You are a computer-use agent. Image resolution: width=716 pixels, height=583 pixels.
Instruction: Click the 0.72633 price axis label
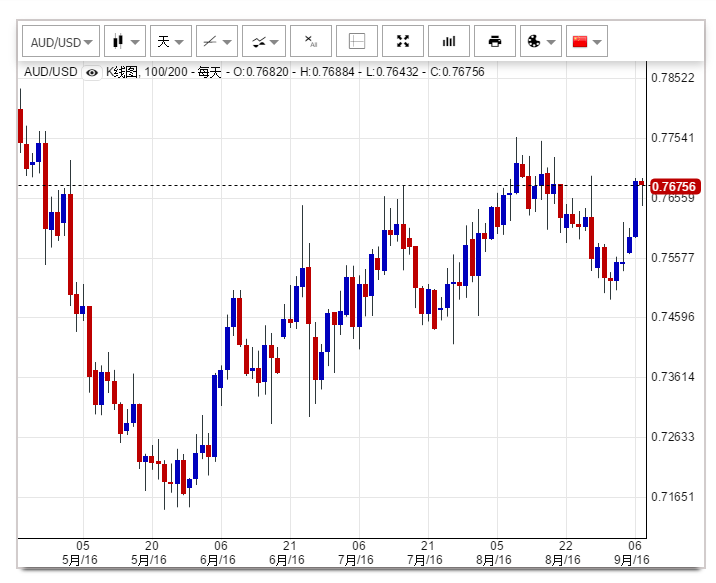coord(673,437)
